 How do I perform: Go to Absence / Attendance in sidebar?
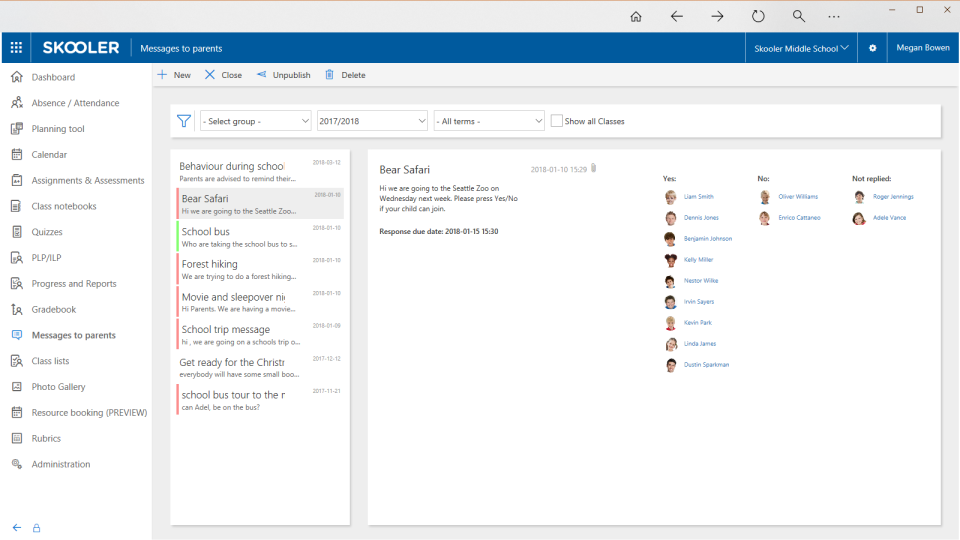(75, 103)
